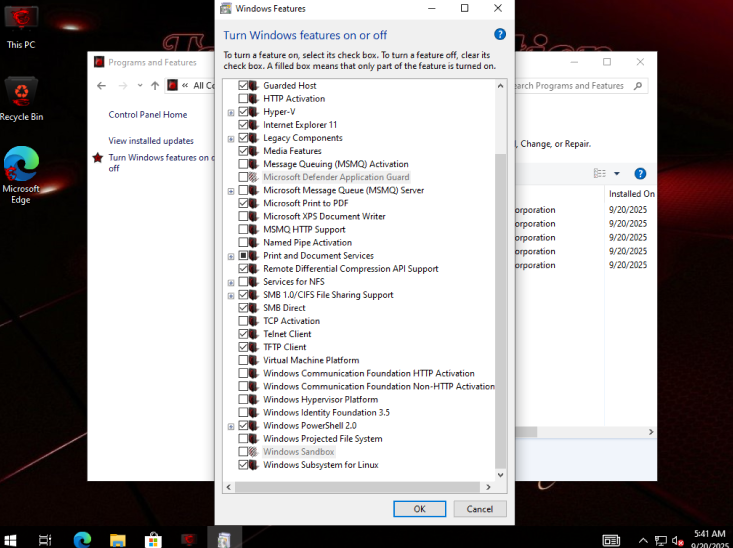
Task: Select Remote Differential Compression API Support label
Action: 351,268
